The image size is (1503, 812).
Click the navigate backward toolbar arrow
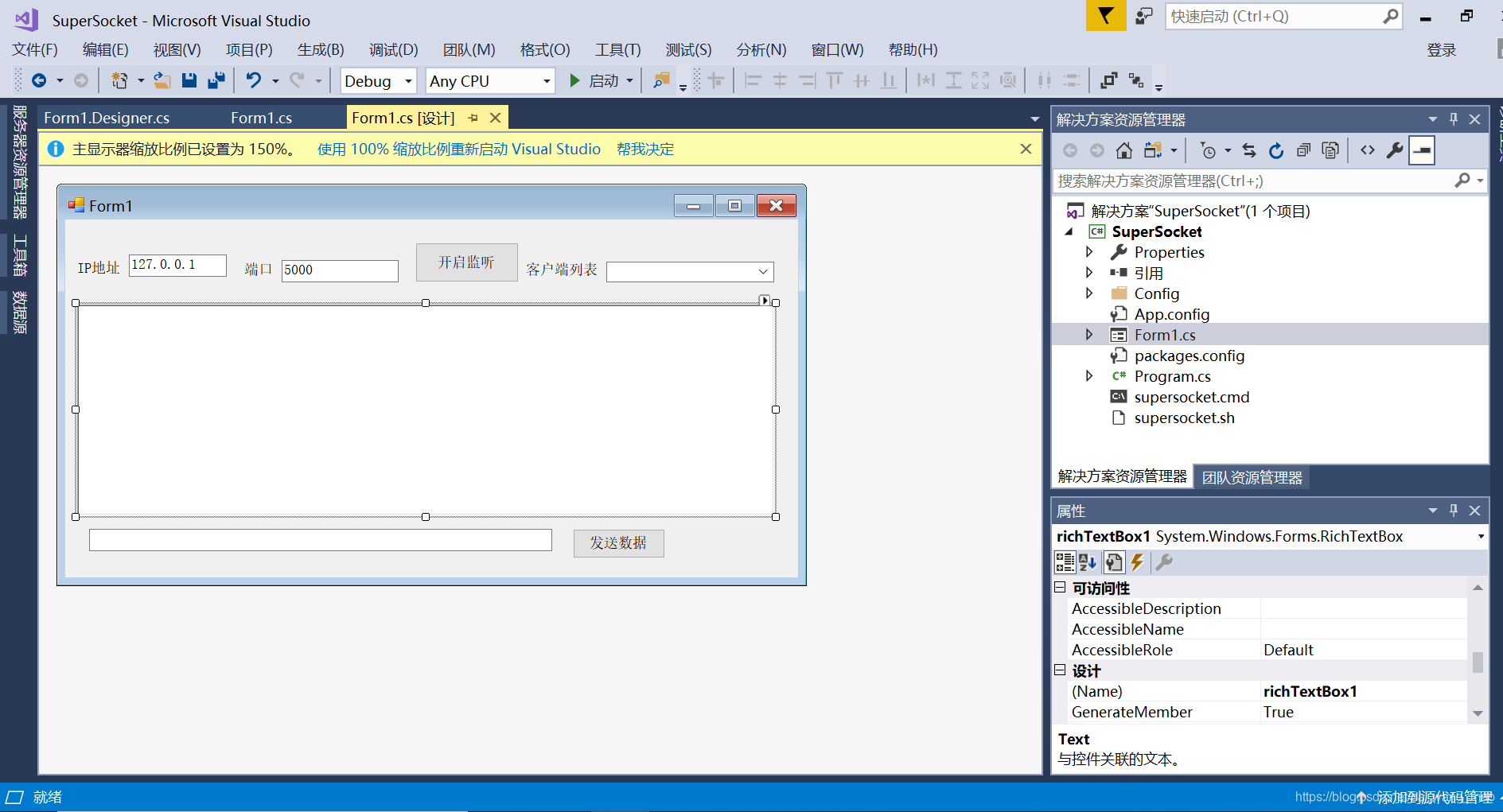(x=39, y=80)
